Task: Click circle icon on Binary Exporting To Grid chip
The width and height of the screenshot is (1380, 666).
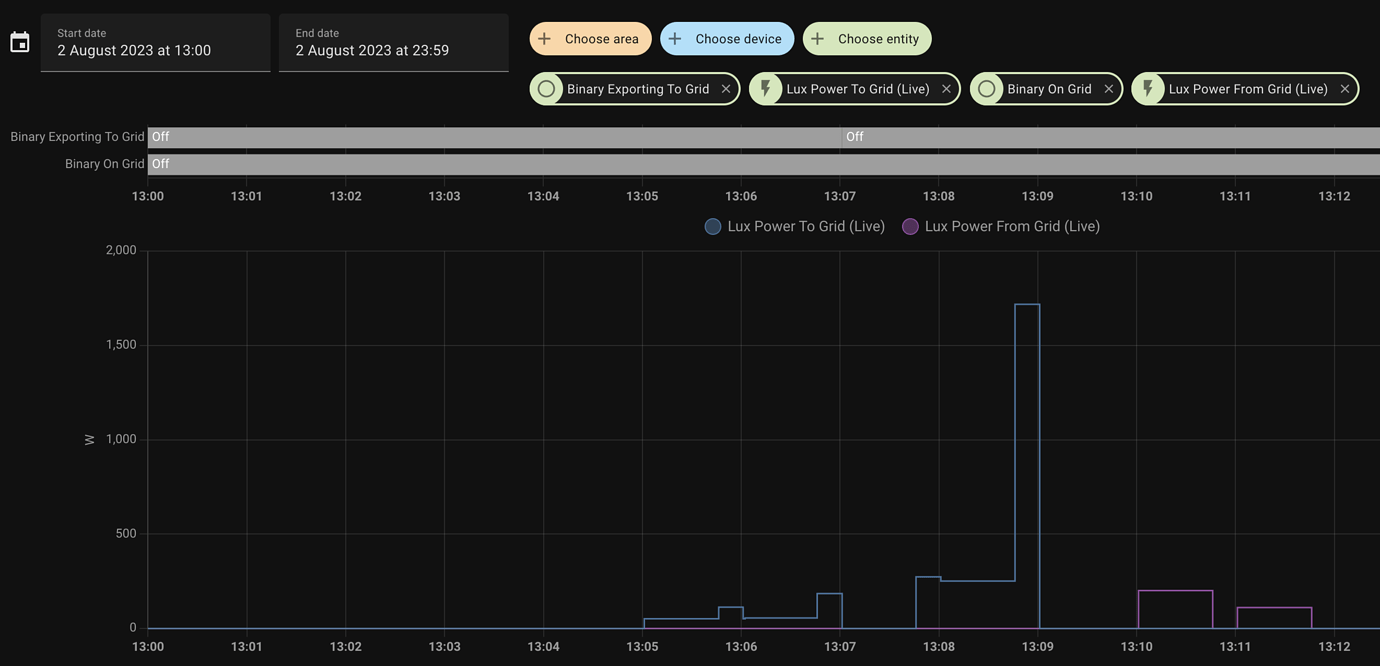Action: 546,89
